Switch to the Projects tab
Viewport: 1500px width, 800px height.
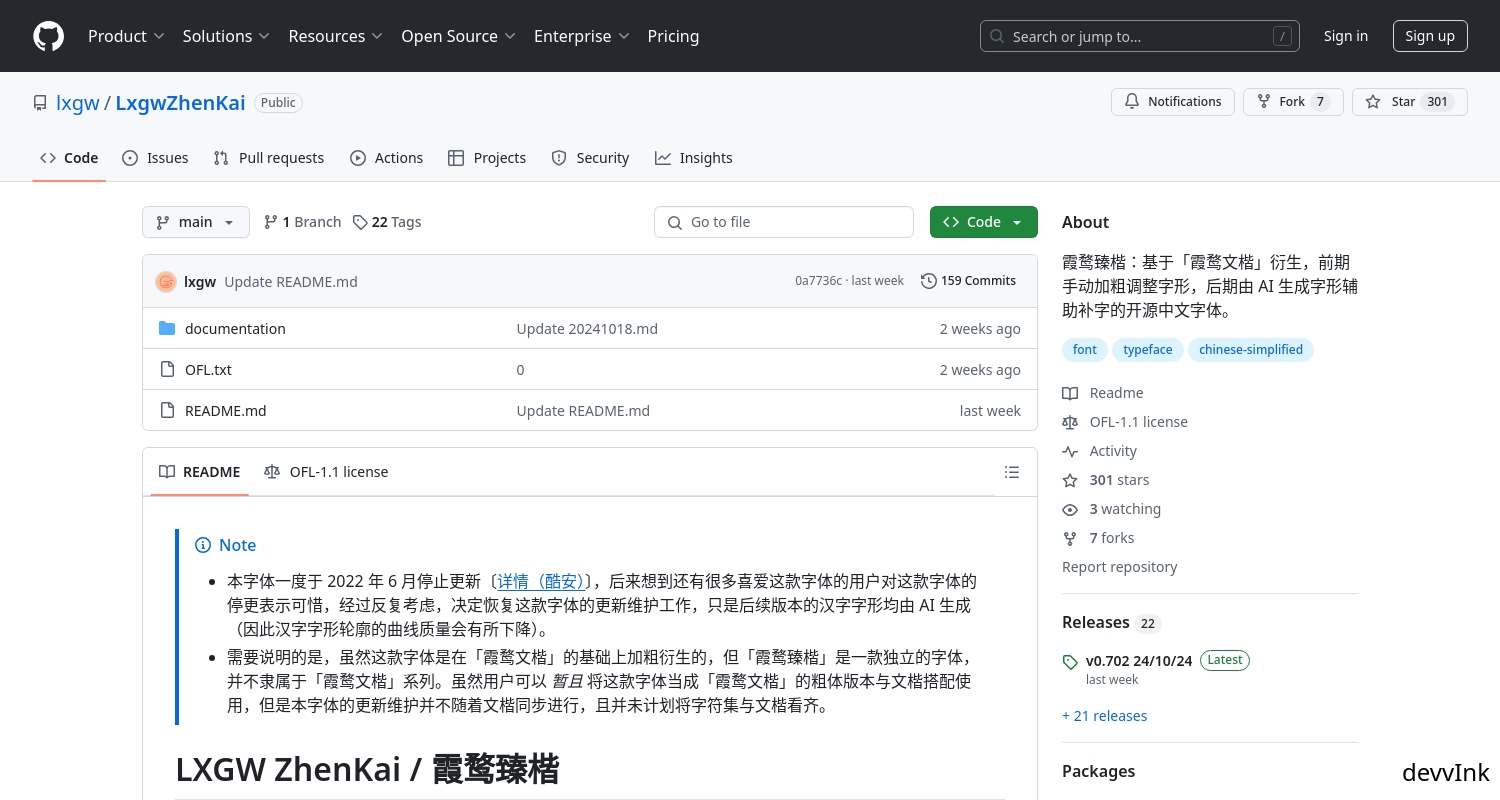tap(487, 158)
